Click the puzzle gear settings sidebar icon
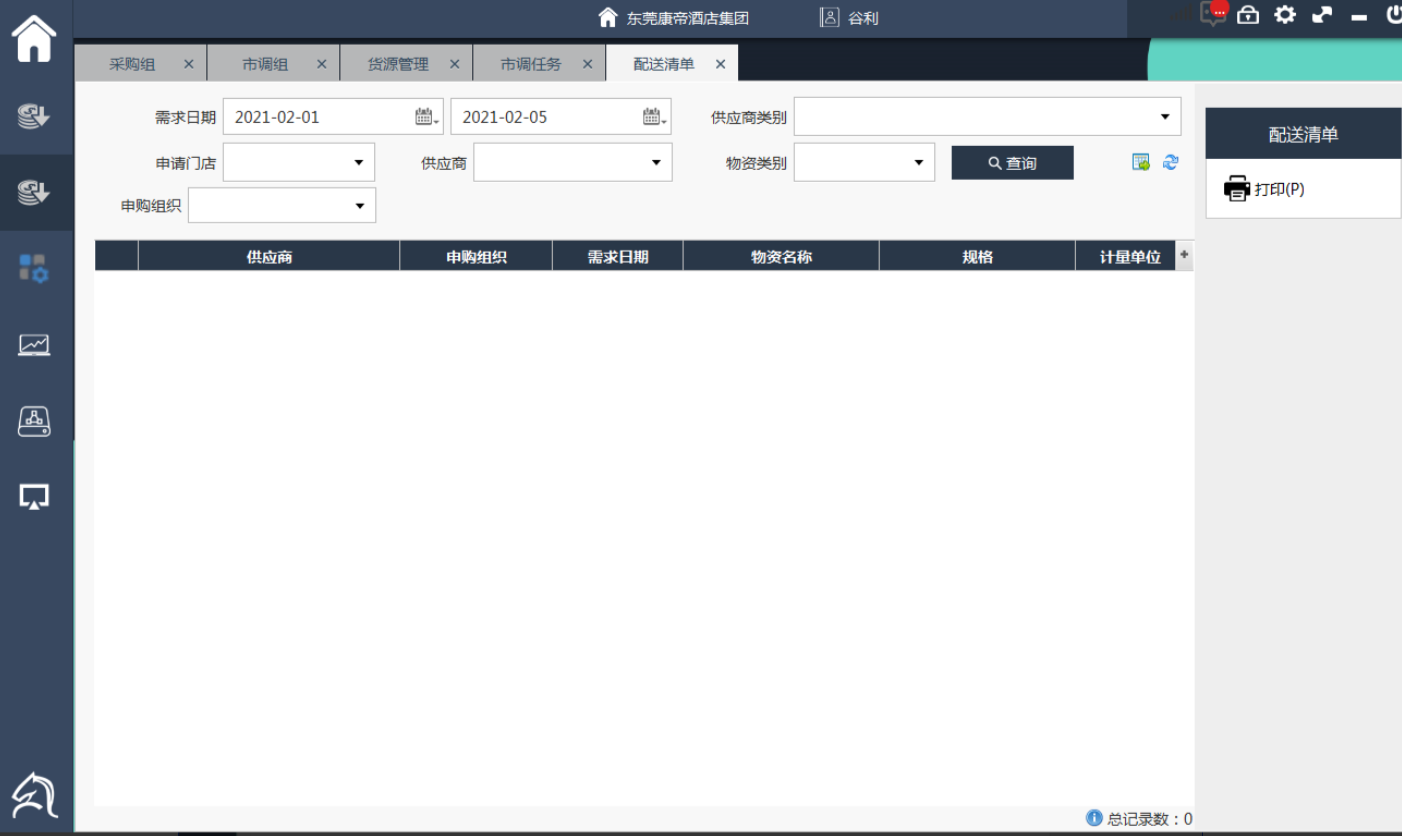 pos(34,268)
